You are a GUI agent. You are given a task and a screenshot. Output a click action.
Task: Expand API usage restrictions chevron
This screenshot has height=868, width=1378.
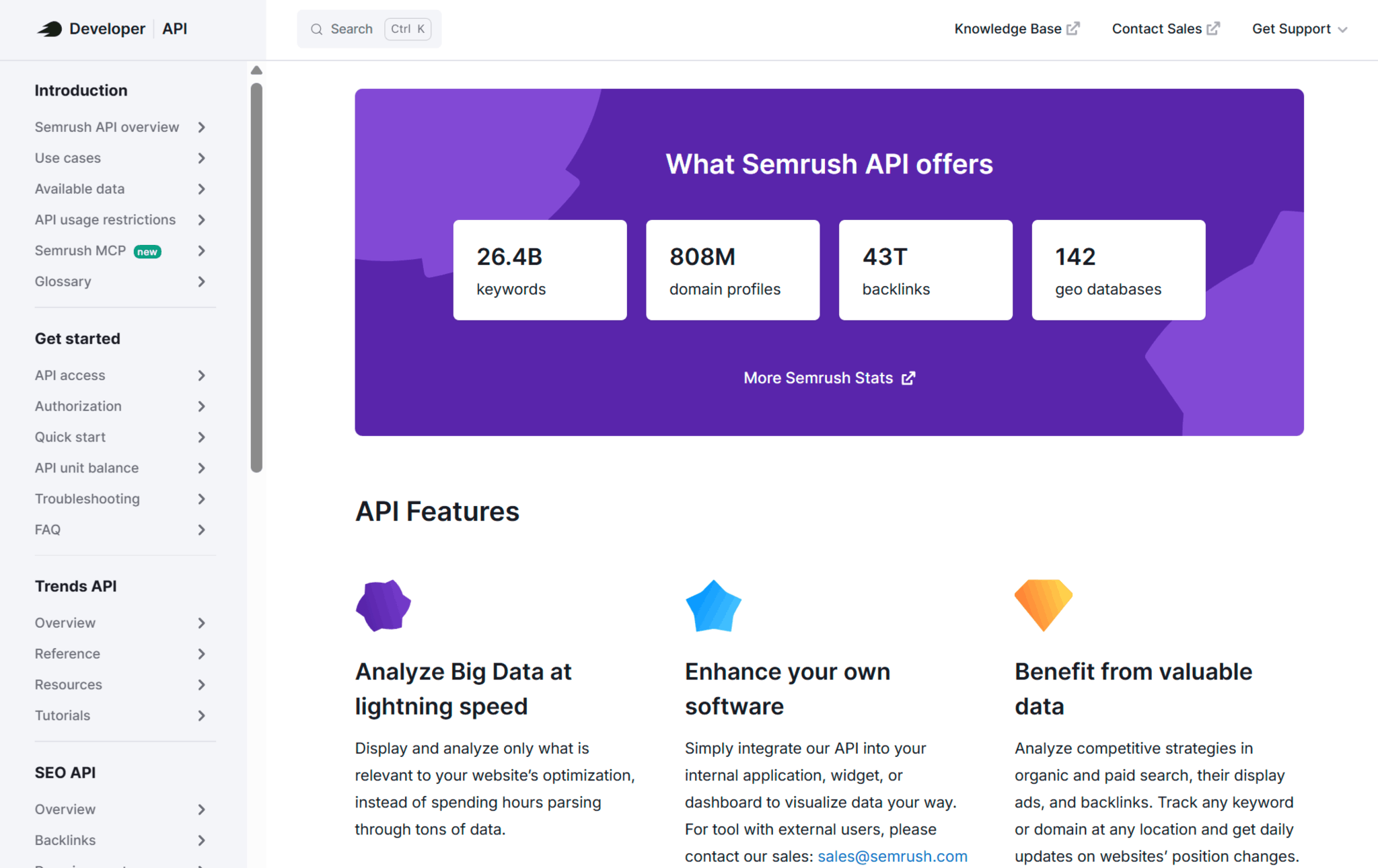pos(201,220)
